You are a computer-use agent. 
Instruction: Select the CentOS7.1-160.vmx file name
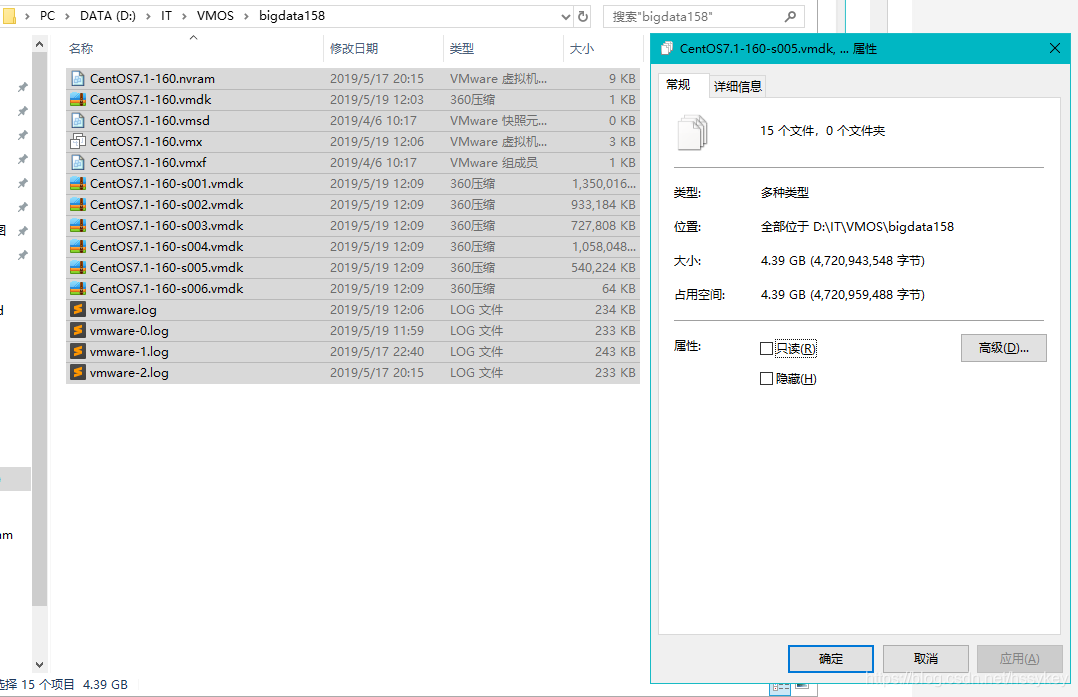tap(146, 142)
